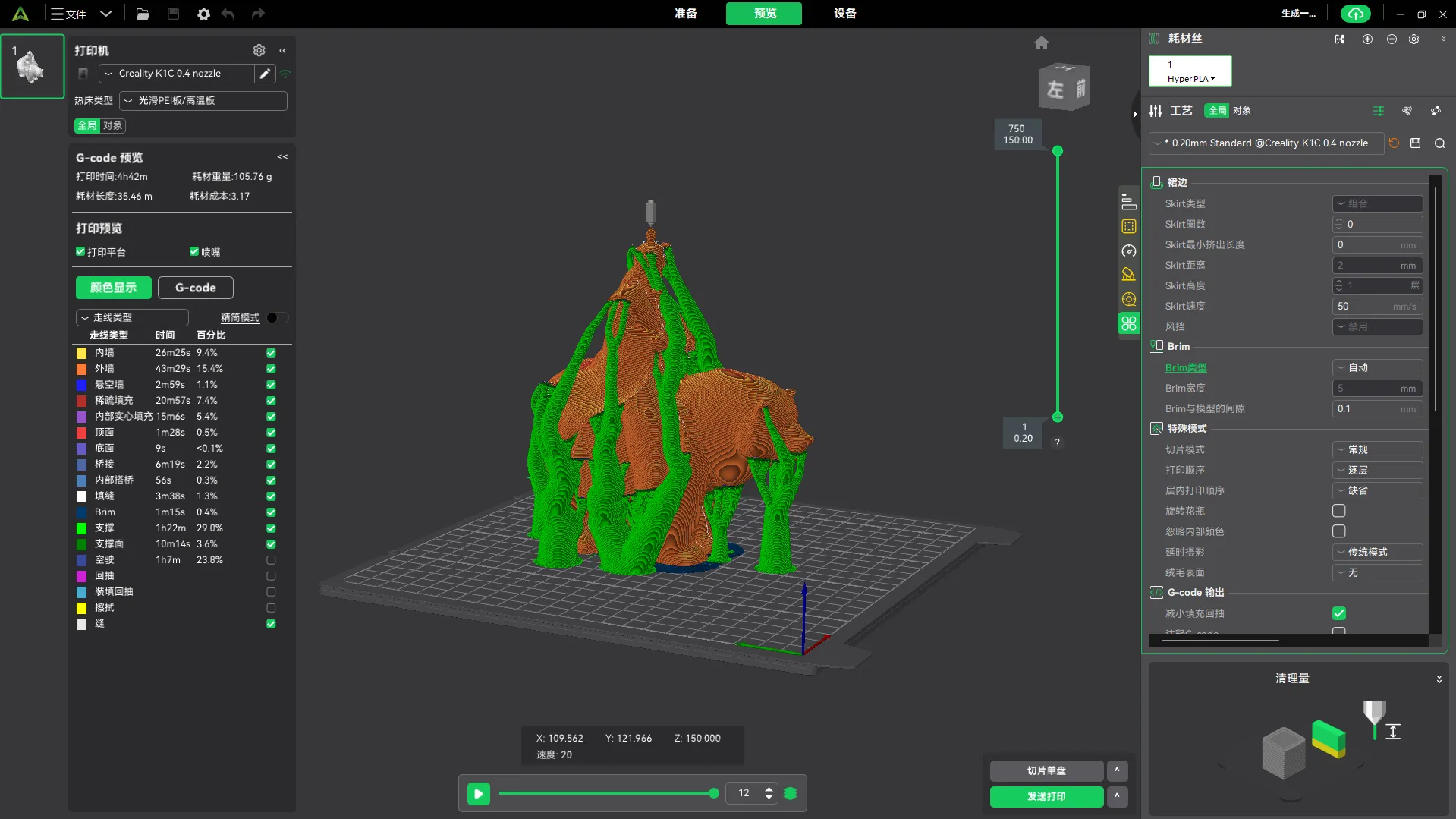The height and width of the screenshot is (819, 1456).
Task: Enable the 空驶 travel line visibility checkbox
Action: click(x=271, y=560)
